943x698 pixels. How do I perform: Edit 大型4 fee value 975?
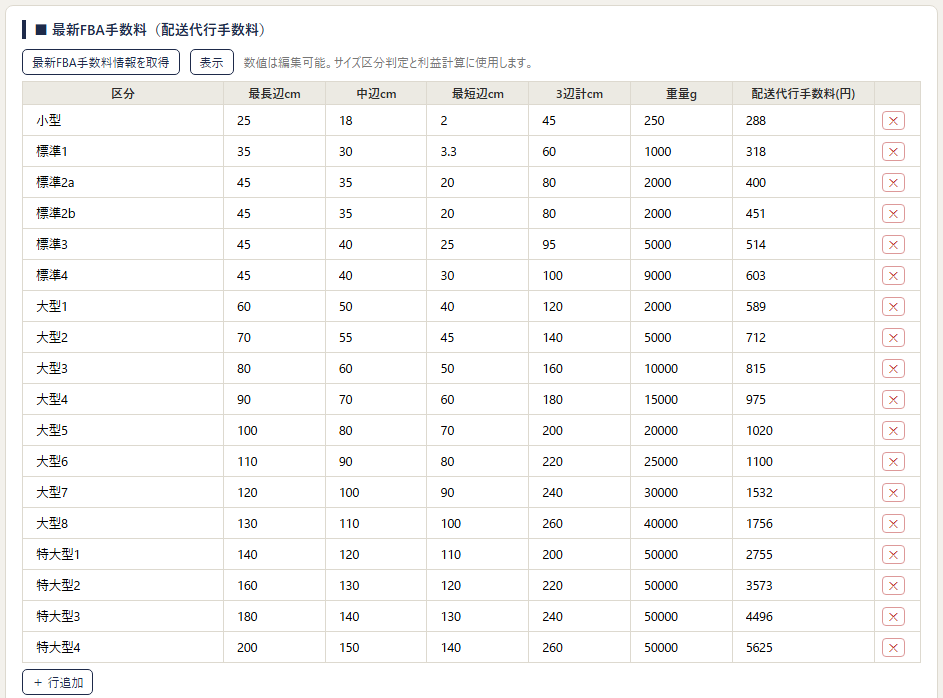click(x=803, y=400)
